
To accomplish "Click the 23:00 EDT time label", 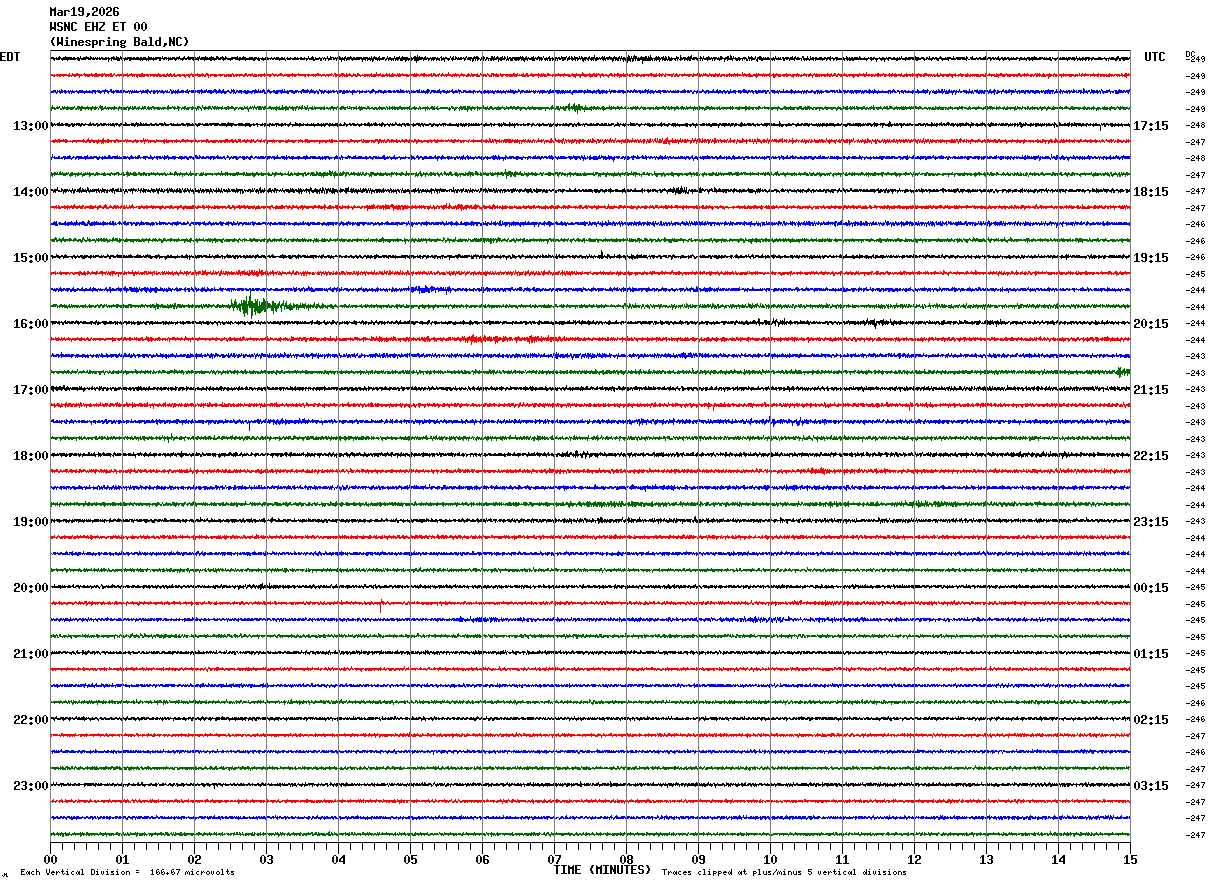I will pos(30,785).
